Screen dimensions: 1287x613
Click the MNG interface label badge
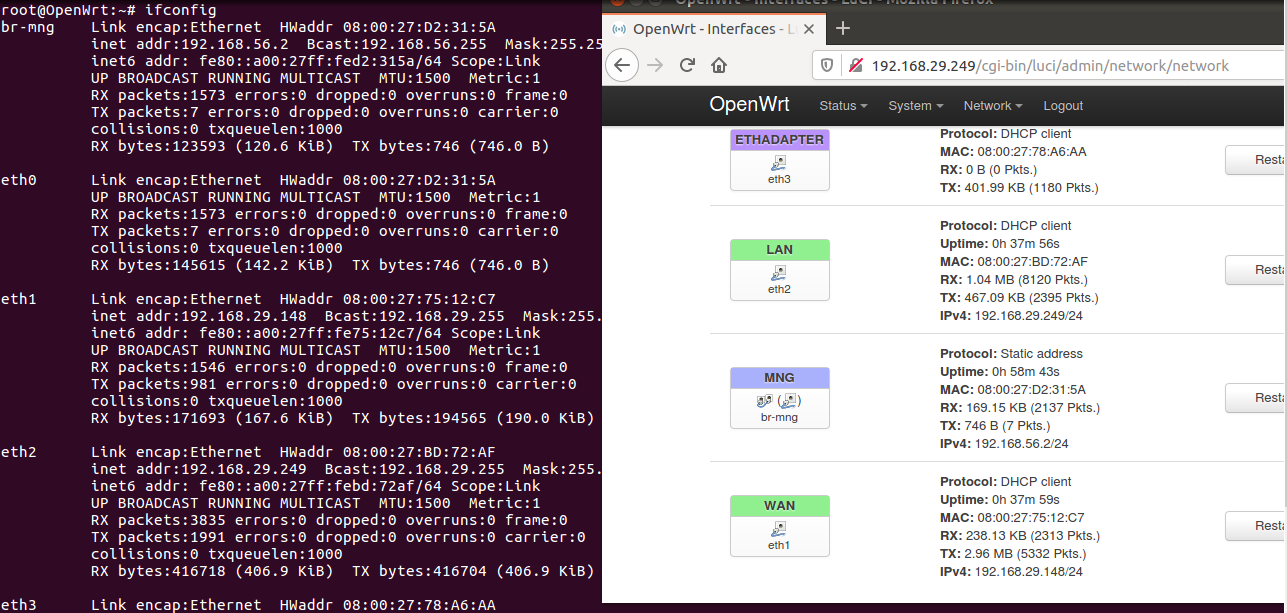779,378
